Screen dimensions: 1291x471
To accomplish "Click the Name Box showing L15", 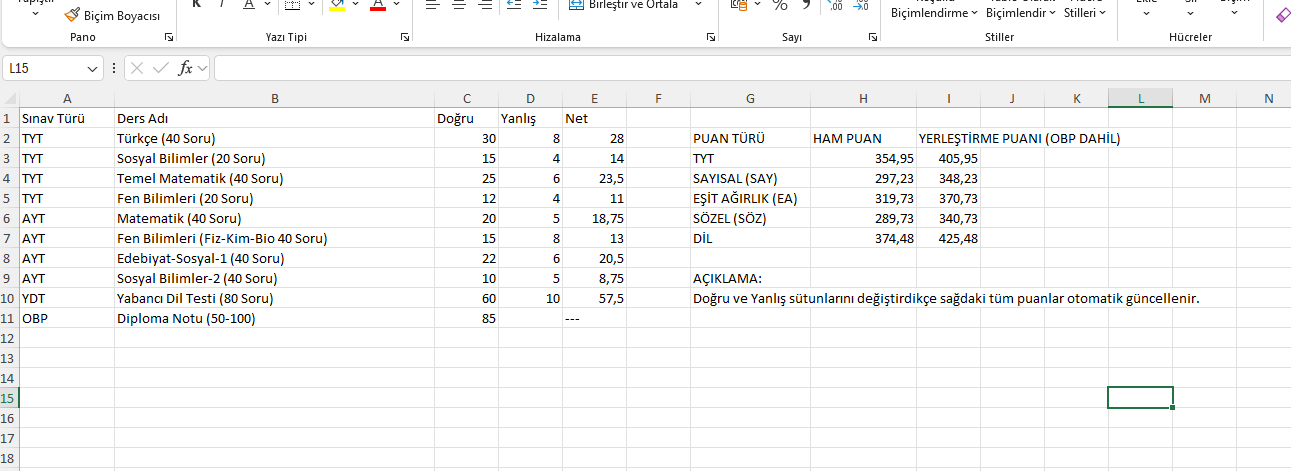I will coord(45,68).
